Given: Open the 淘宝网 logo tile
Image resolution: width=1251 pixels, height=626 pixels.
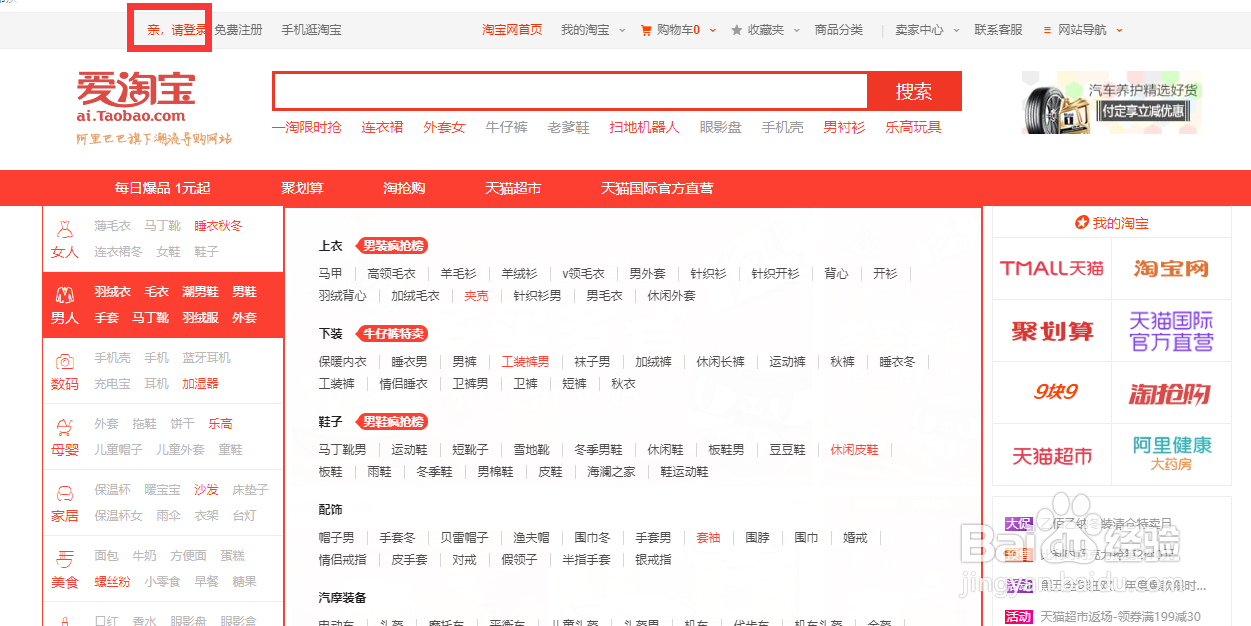Looking at the screenshot, I should pos(1171,268).
